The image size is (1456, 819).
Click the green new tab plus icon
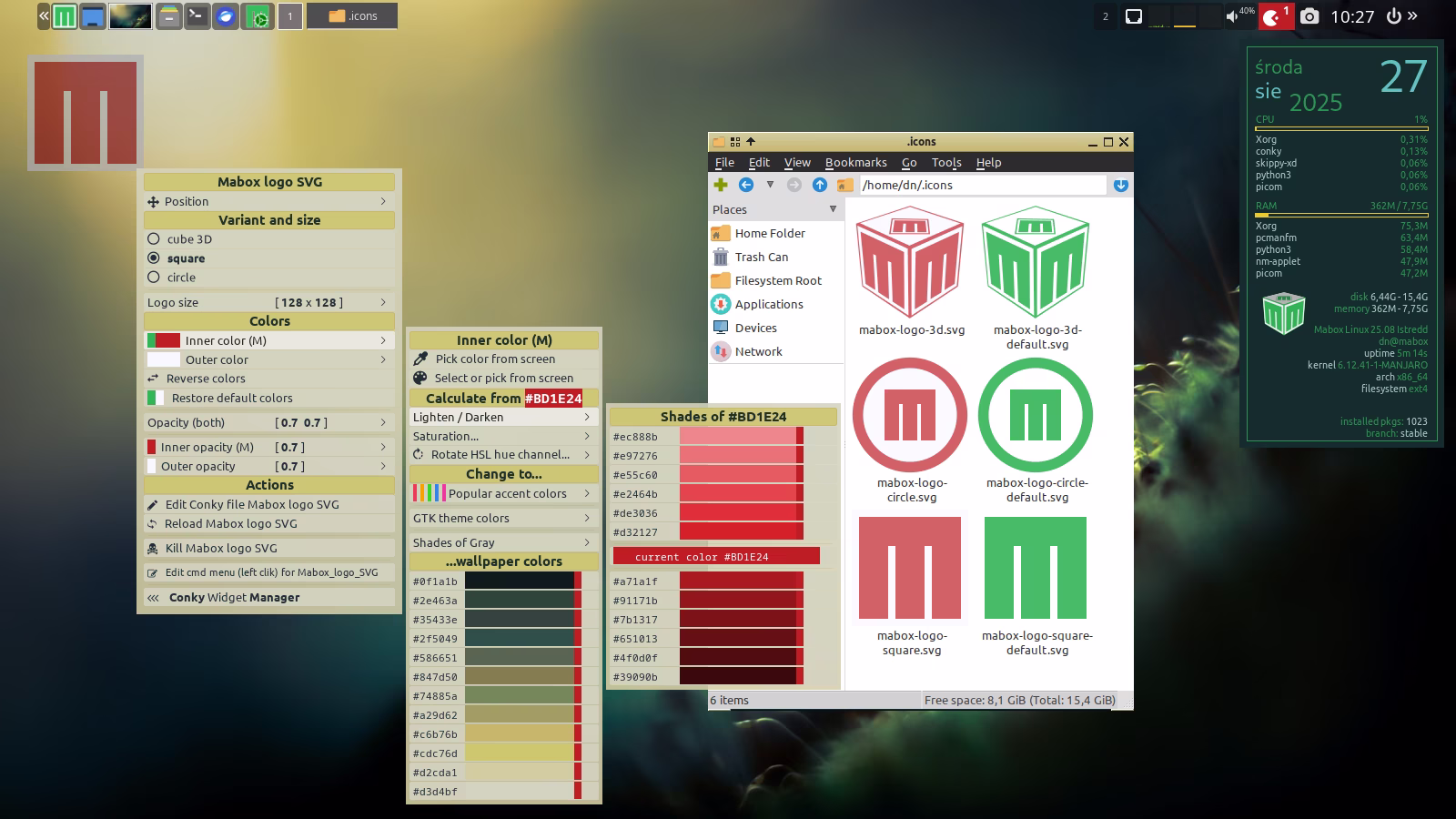(x=720, y=185)
